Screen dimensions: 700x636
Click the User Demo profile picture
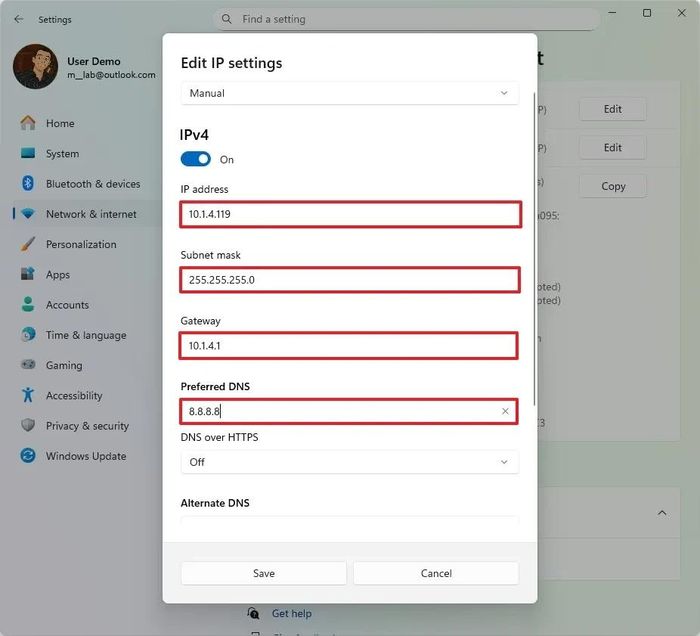click(35, 67)
